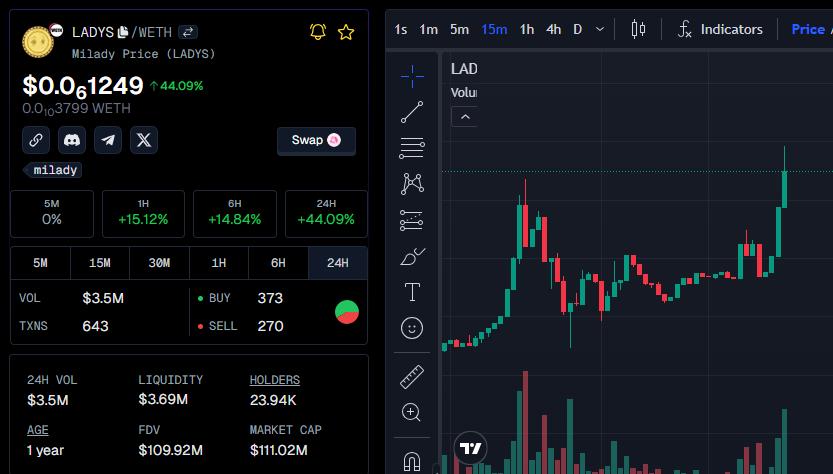Select the Fibonacci retracement tool
This screenshot has height=474, width=833.
click(412, 148)
